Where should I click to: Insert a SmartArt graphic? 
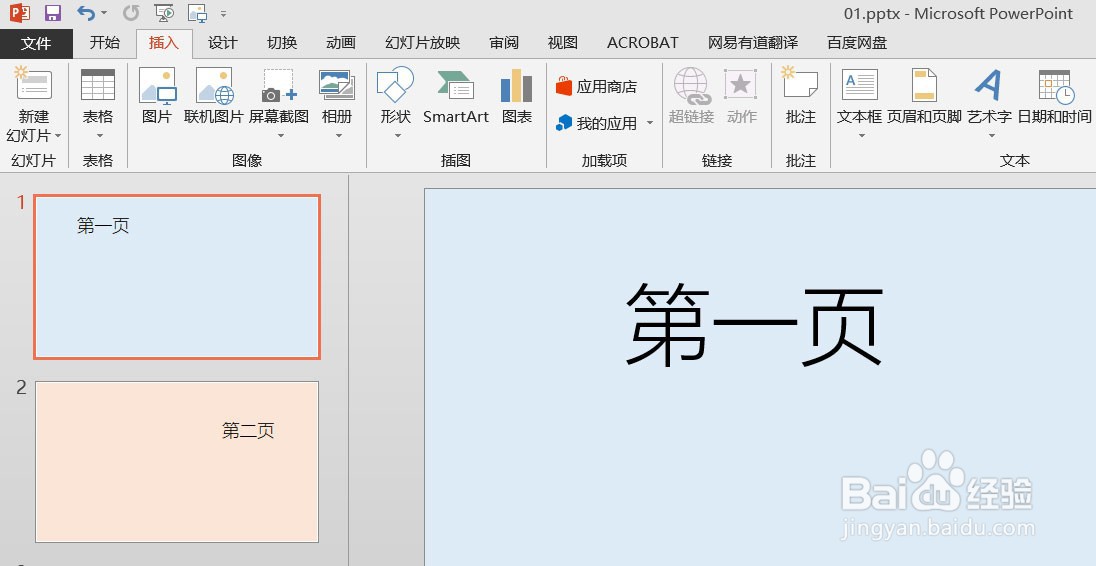point(456,96)
